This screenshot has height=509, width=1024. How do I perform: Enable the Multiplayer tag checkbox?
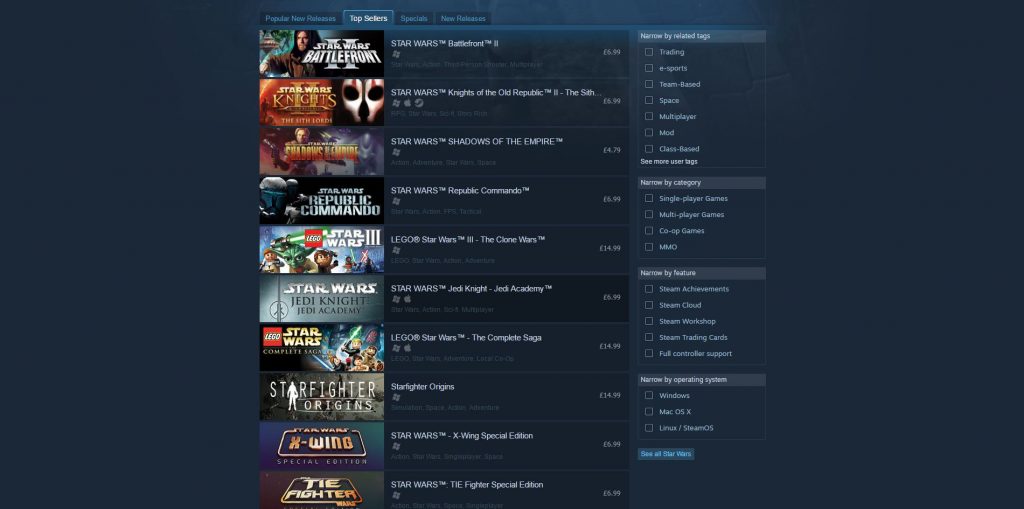click(x=649, y=116)
